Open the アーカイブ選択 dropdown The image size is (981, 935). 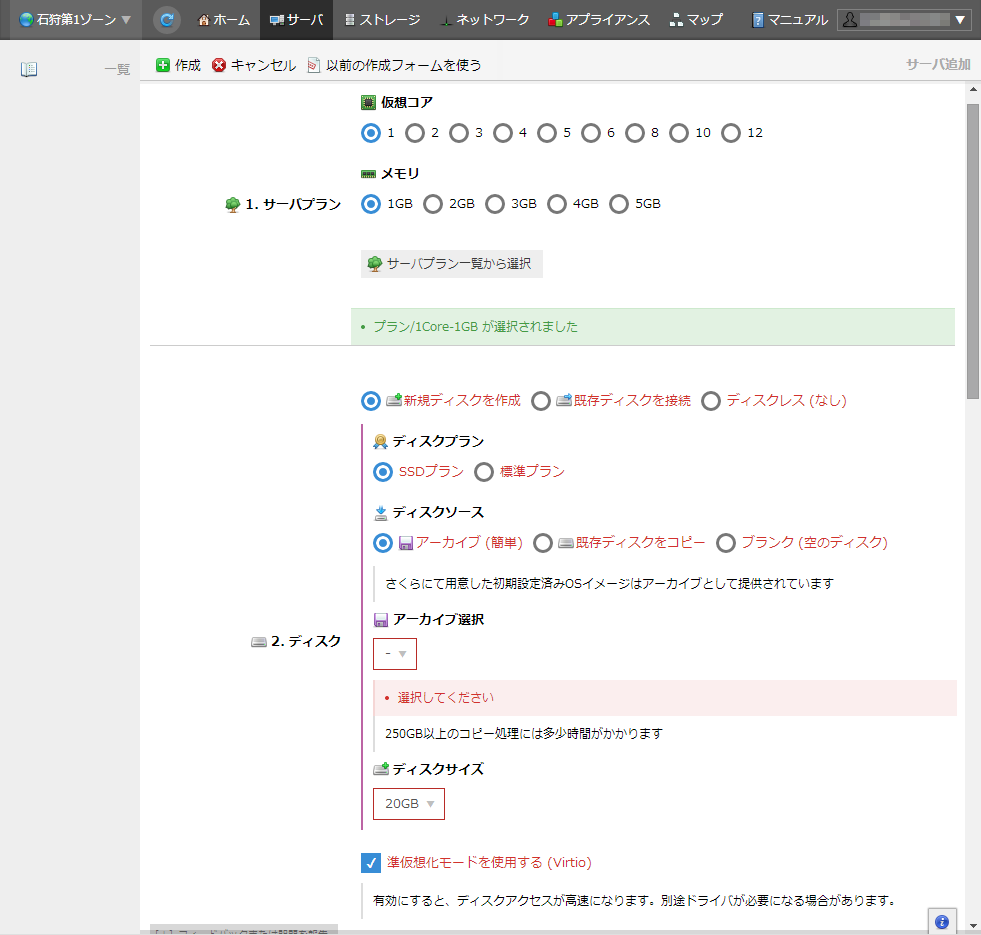[x=395, y=654]
